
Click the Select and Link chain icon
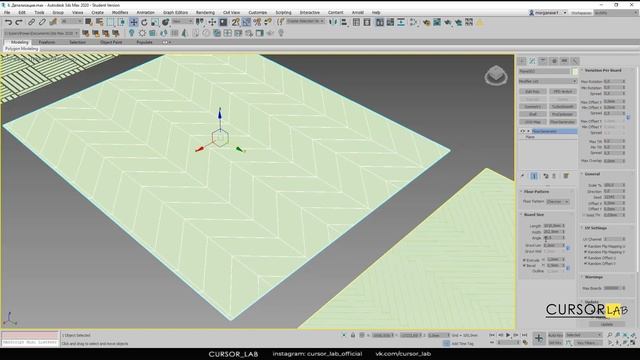[x=31, y=22]
